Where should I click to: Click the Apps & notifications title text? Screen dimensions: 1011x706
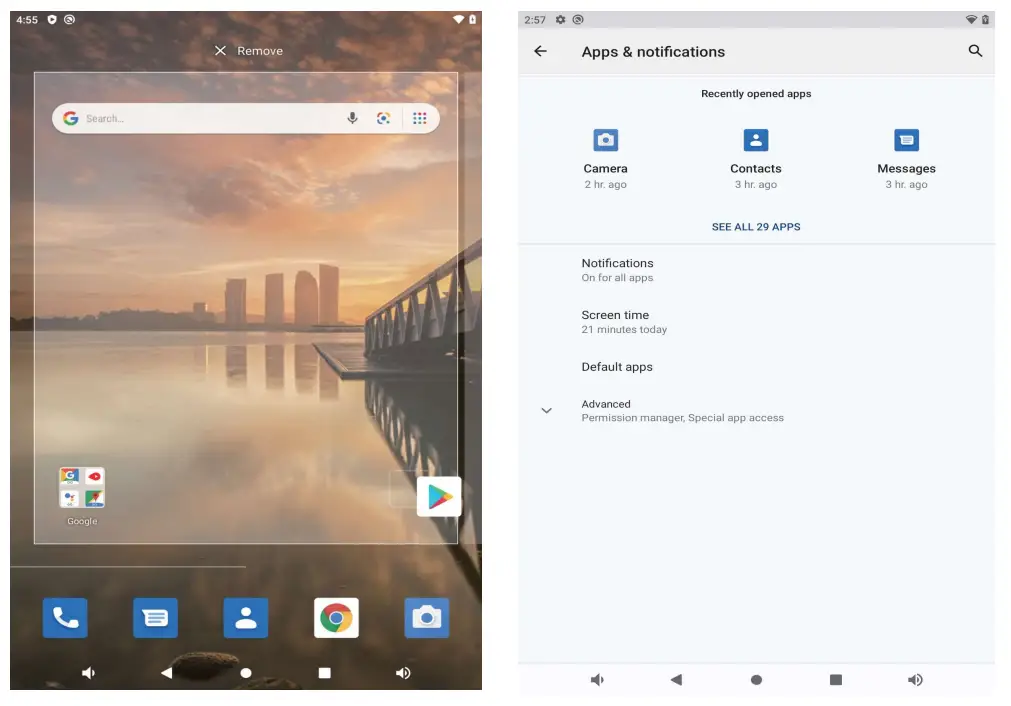click(x=653, y=52)
